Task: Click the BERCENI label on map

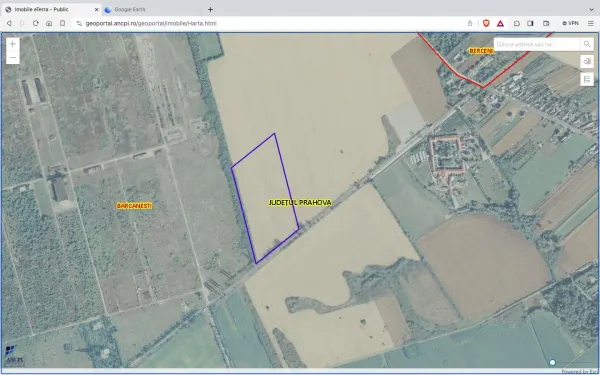Action: (481, 51)
